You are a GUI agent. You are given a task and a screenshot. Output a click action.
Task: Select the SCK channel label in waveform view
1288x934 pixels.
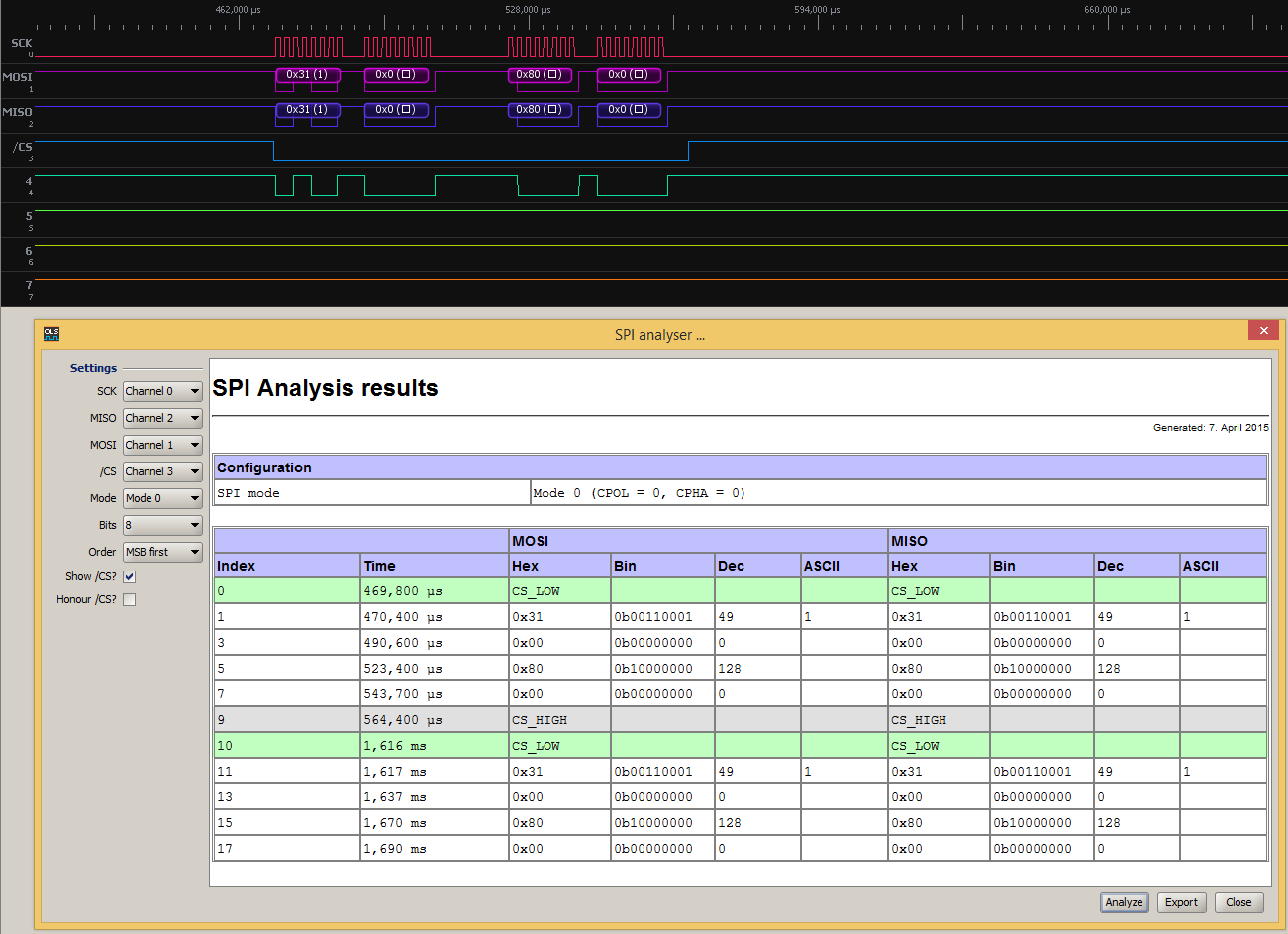[x=21, y=43]
